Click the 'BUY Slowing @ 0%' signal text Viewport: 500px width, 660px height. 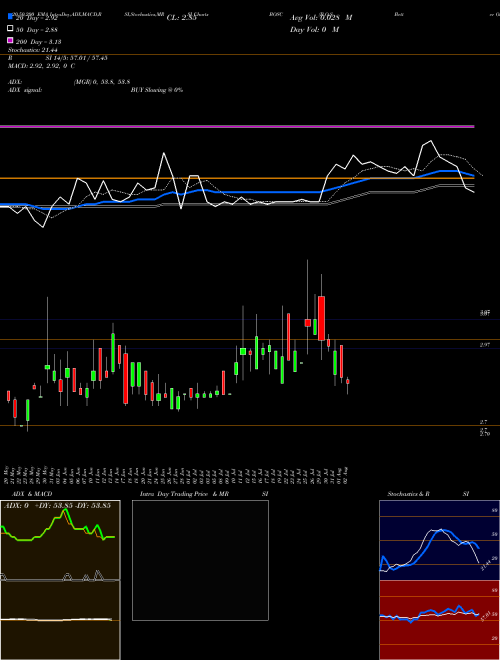157,90
